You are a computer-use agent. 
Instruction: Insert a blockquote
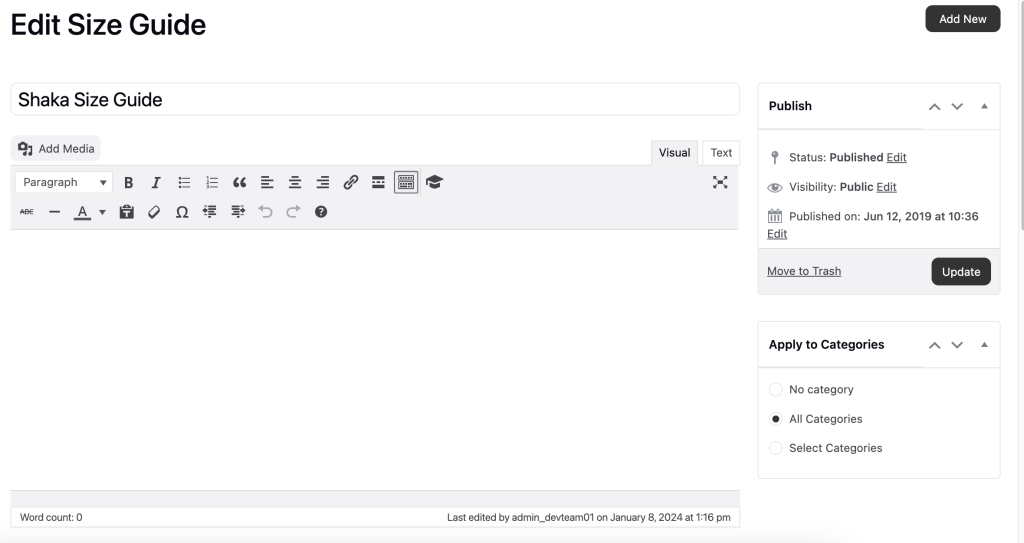[x=239, y=183]
